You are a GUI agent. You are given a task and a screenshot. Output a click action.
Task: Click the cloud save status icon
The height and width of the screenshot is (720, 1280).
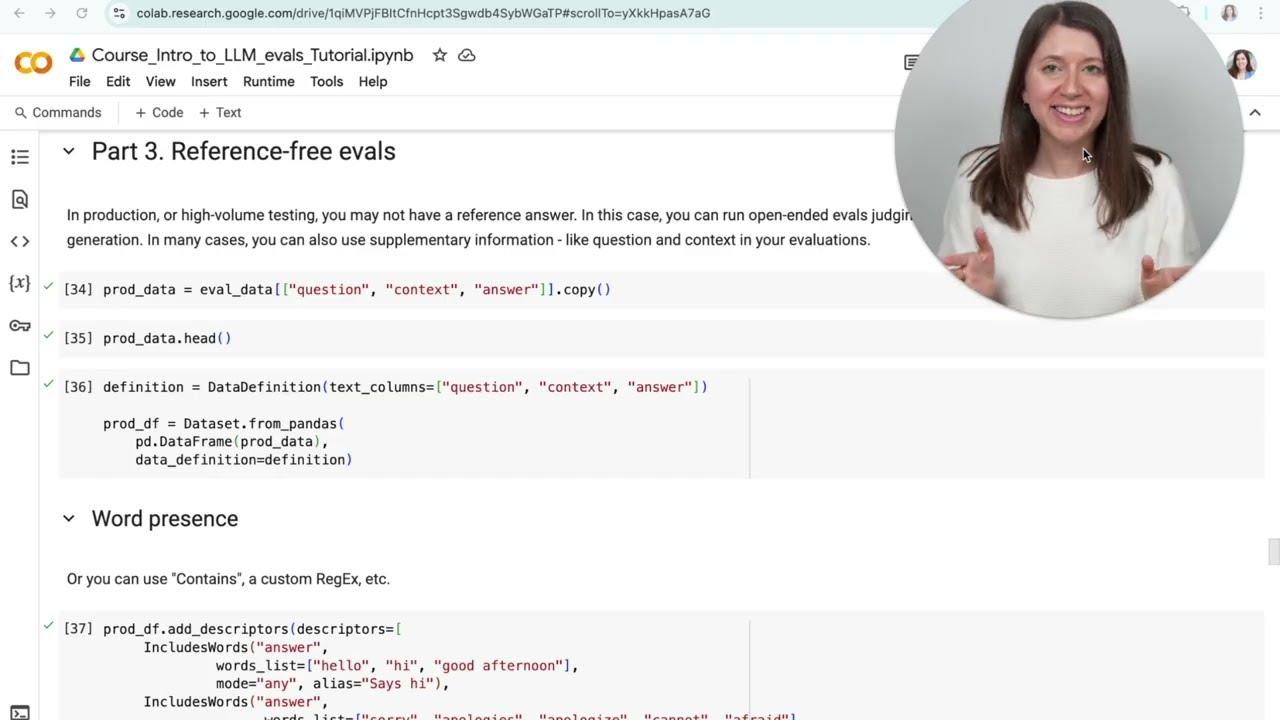pos(467,55)
